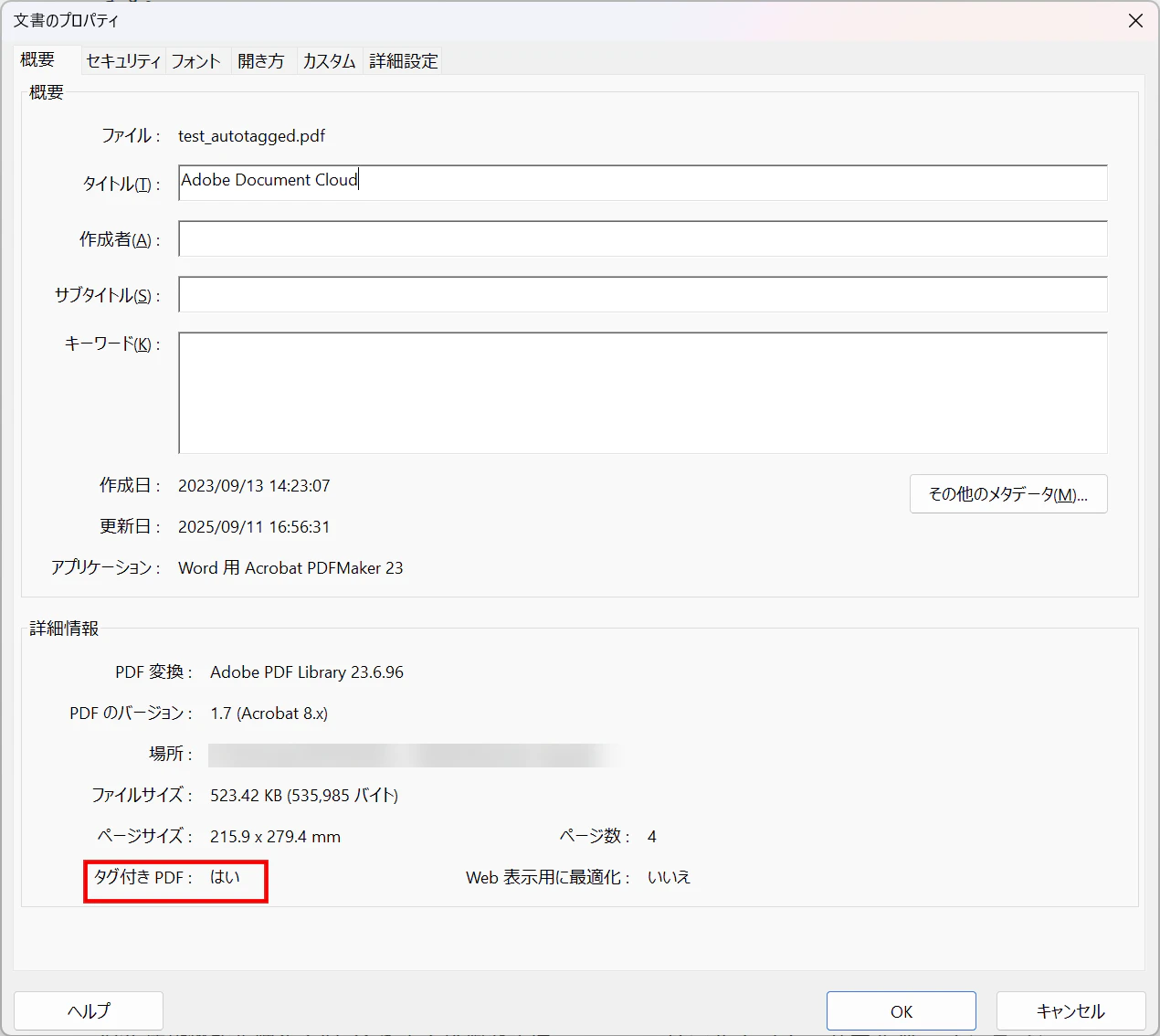Click the サブタイトル(S) label
This screenshot has height=1036, width=1160.
(x=108, y=295)
